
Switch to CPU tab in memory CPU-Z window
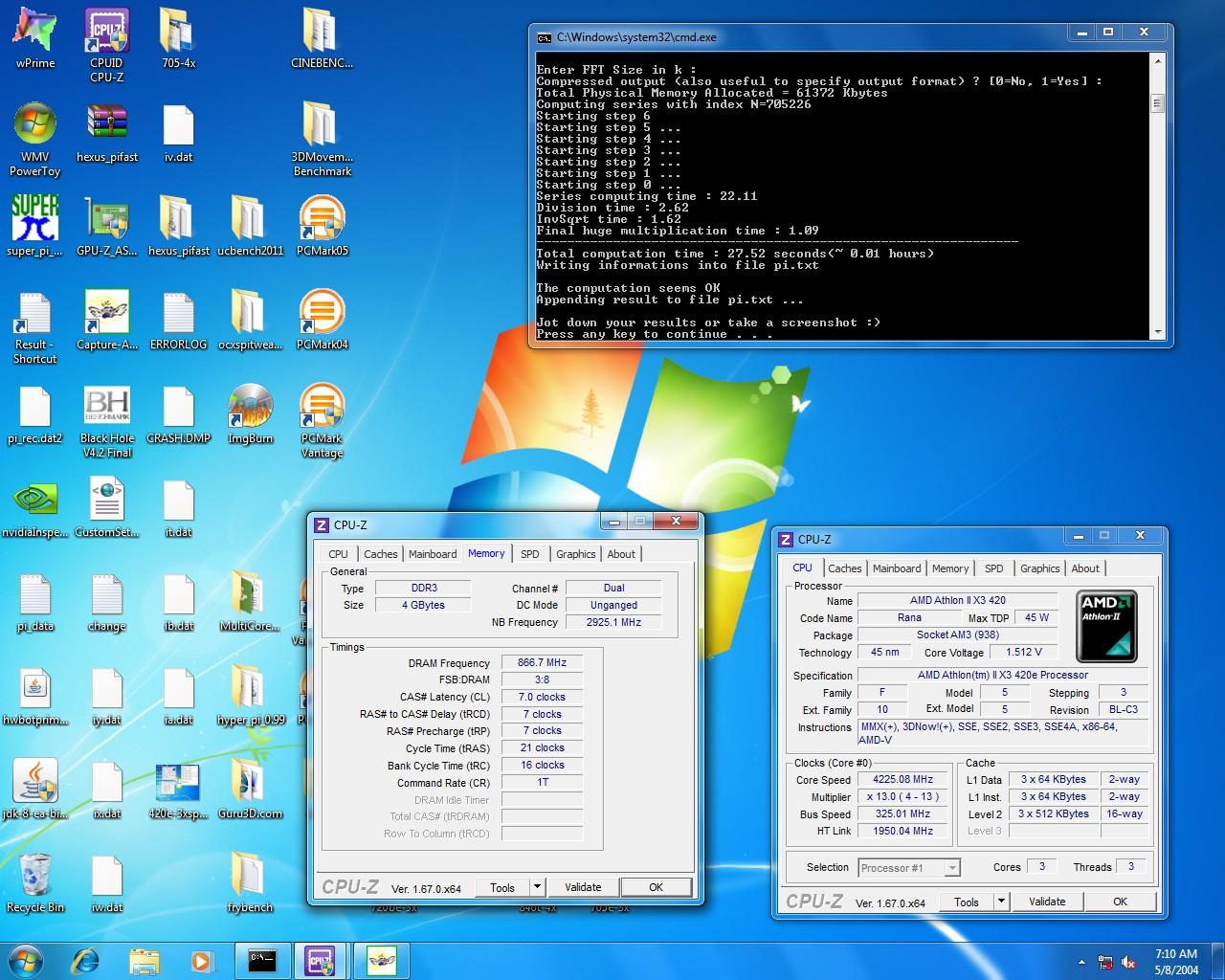[338, 554]
